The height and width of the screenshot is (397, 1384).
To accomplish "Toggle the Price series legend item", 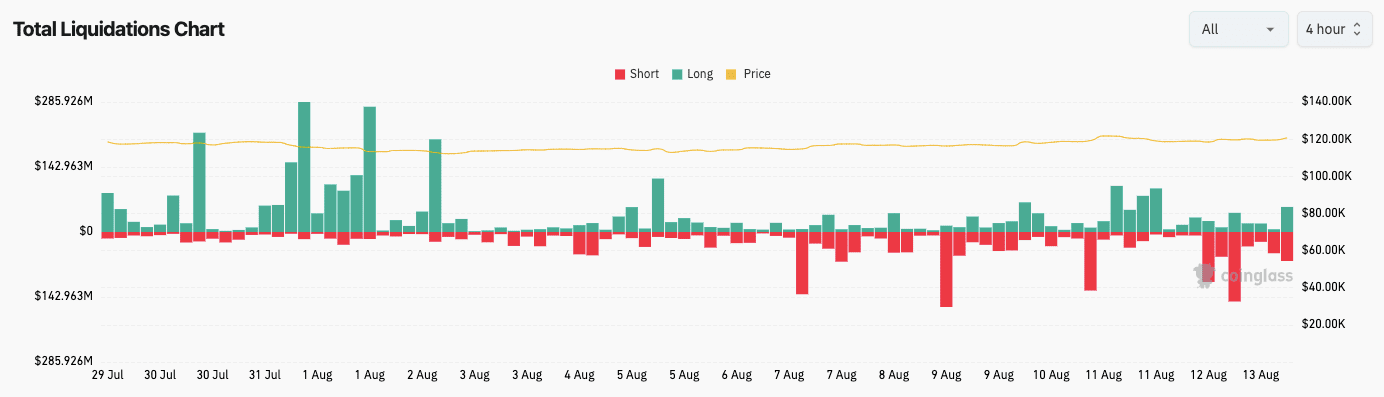I will click(x=748, y=74).
